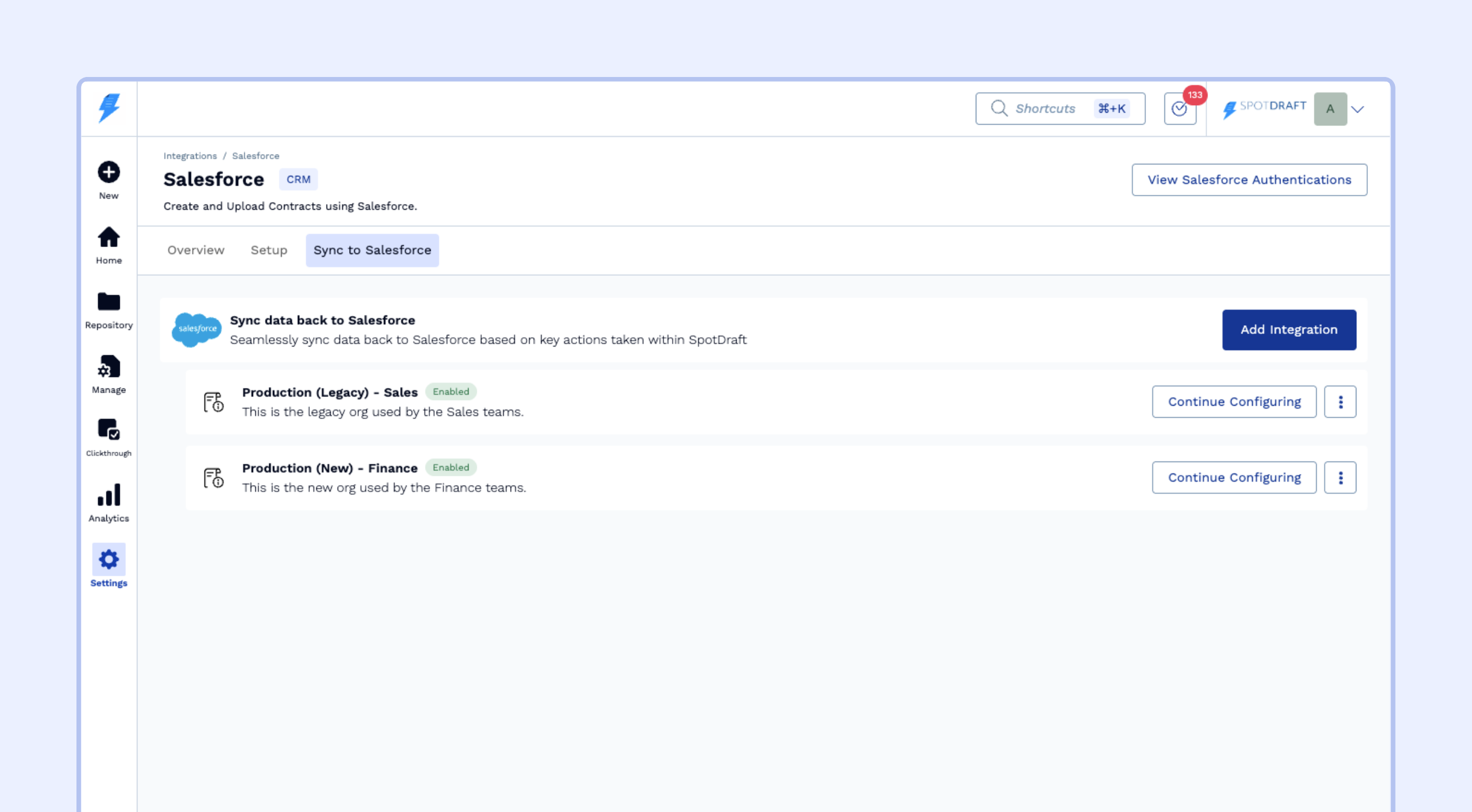Go to Home in sidebar
Screen dimensions: 1472x812
[x=109, y=237]
